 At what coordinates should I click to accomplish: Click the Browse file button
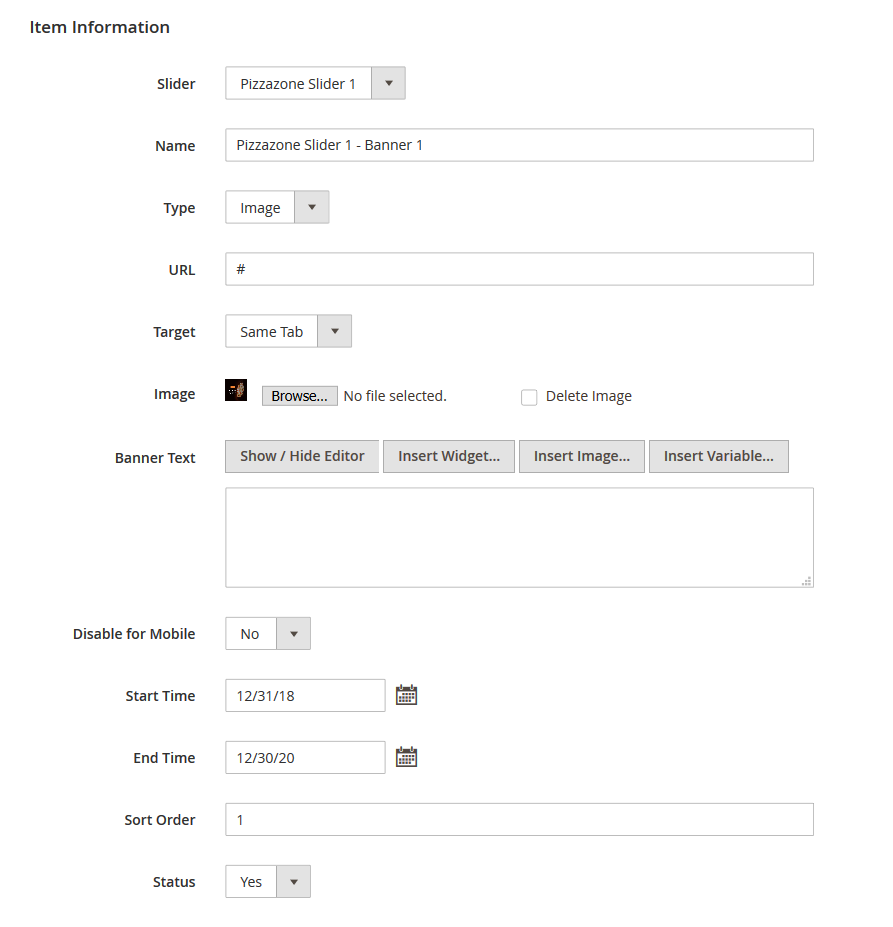[299, 396]
